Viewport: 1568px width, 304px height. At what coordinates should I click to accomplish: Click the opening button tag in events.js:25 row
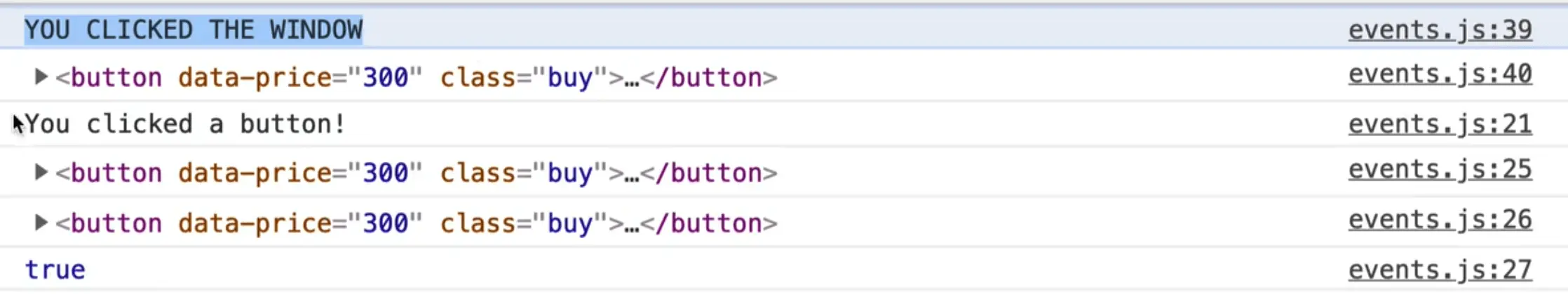pyautogui.click(x=109, y=172)
